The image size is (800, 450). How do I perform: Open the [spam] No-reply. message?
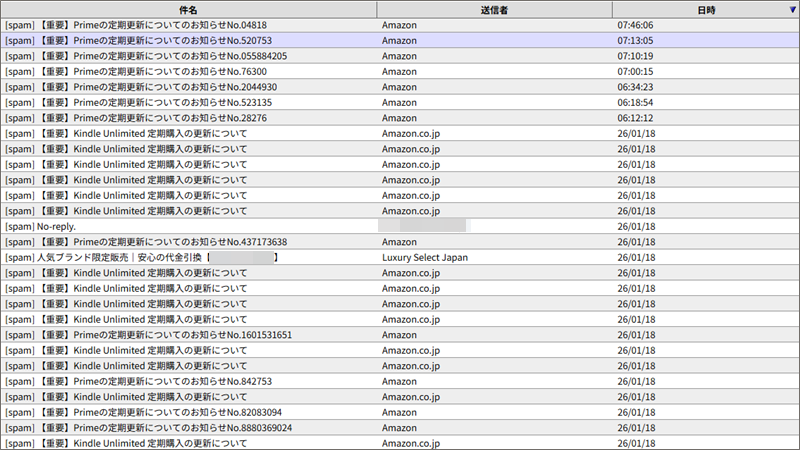[40, 227]
